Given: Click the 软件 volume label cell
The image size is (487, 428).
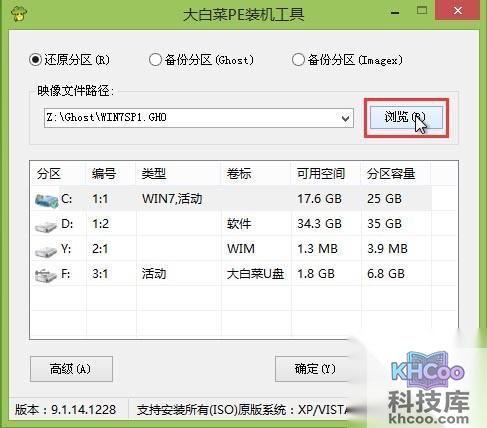Looking at the screenshot, I should tap(239, 224).
